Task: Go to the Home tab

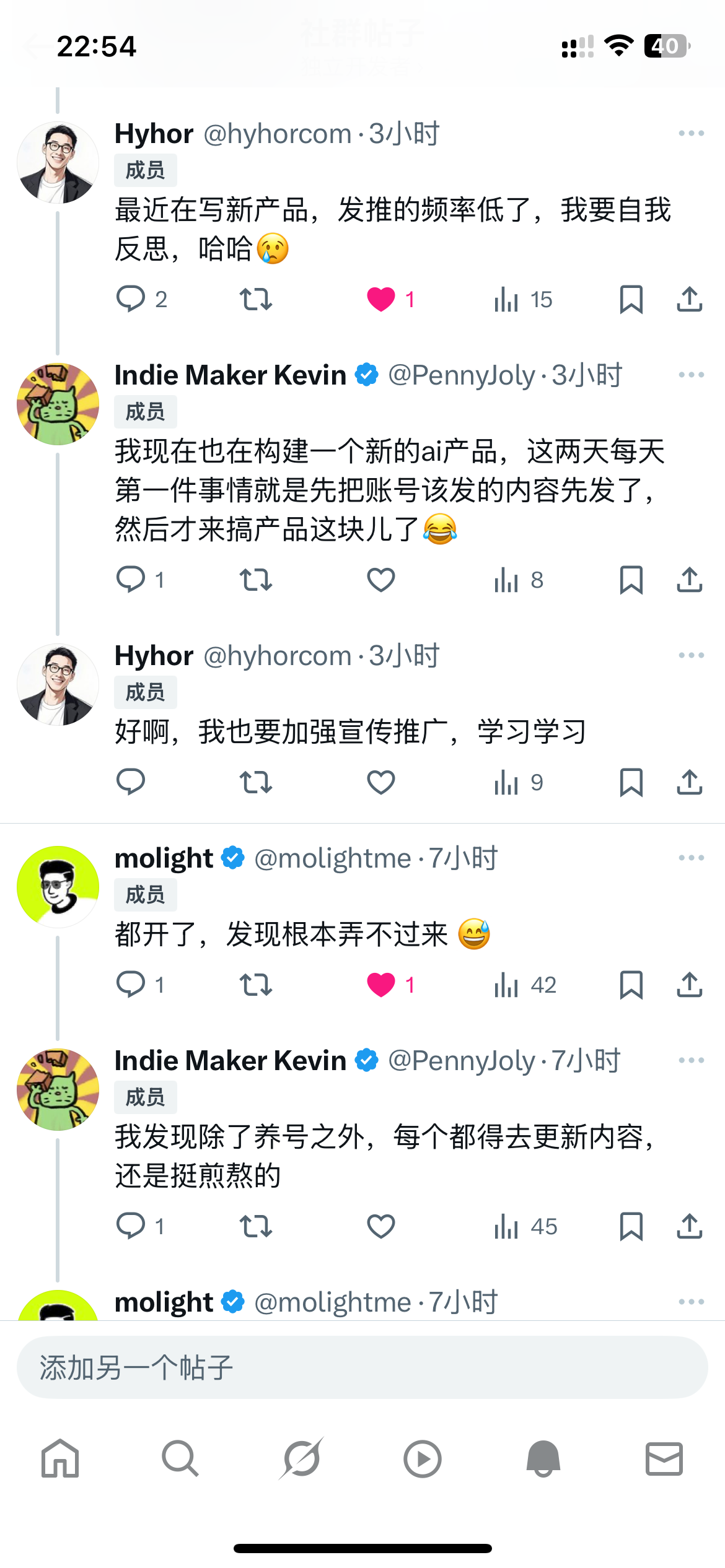Action: coord(60,1458)
